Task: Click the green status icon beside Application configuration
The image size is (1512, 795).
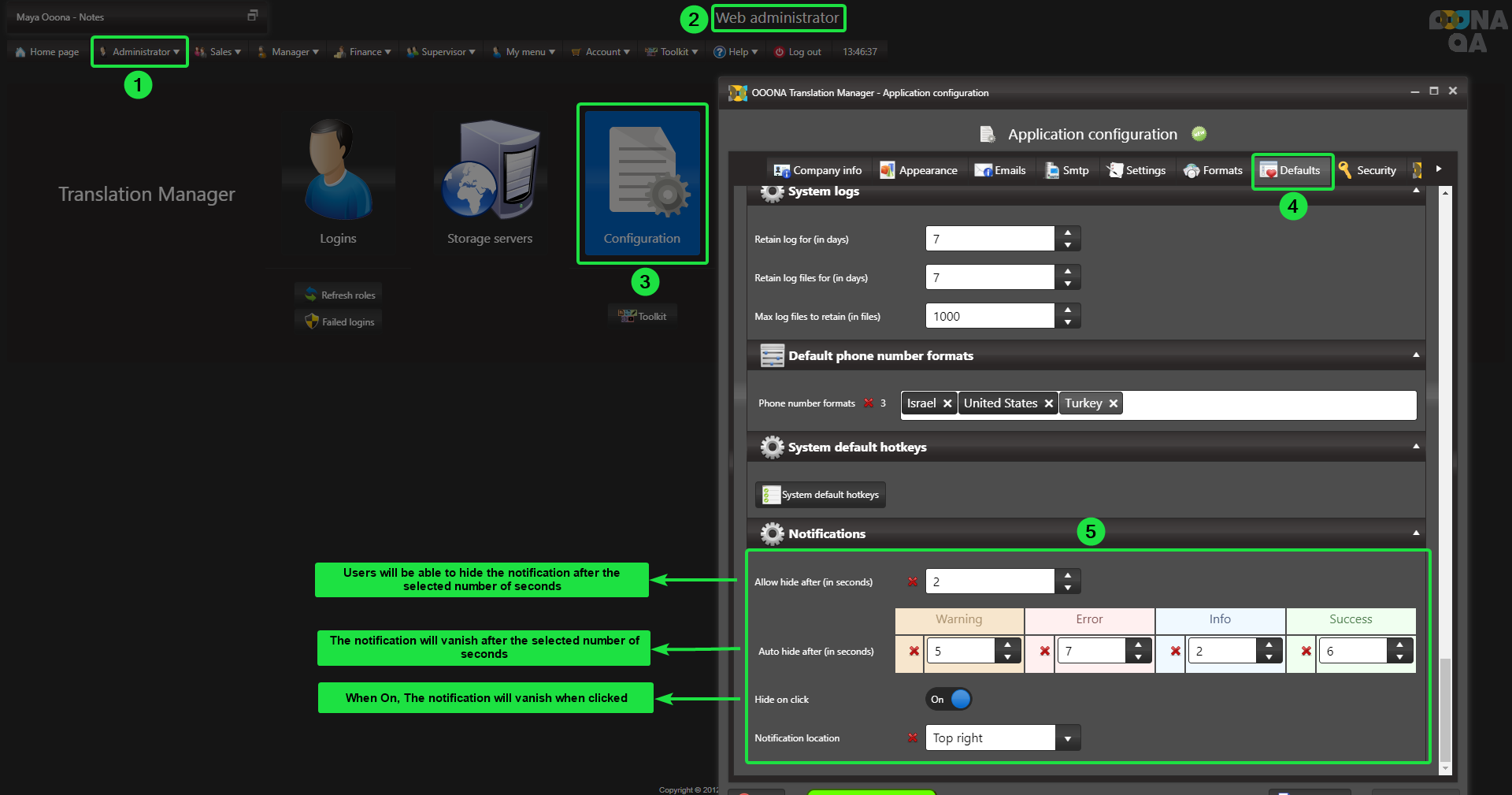Action: 1199,134
